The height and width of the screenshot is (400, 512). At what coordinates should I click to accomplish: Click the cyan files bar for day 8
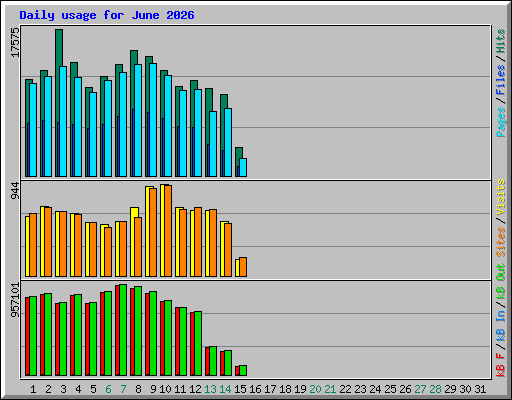pos(138,120)
